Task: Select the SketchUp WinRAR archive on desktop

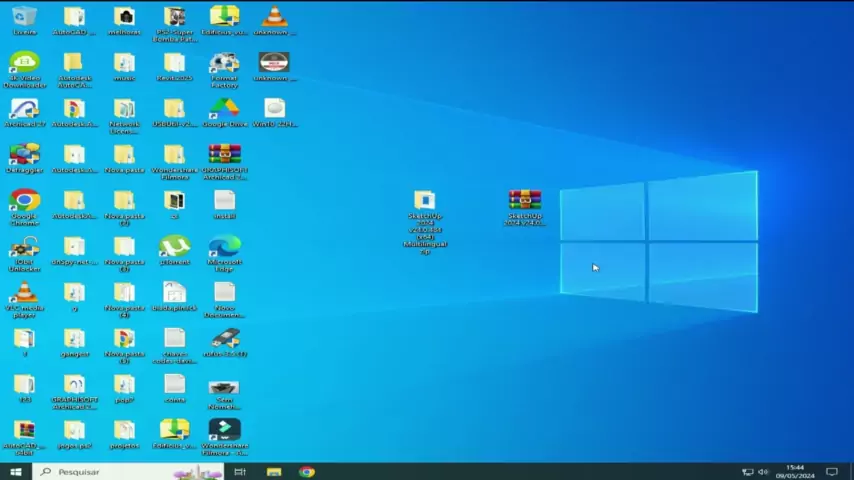Action: 525,201
